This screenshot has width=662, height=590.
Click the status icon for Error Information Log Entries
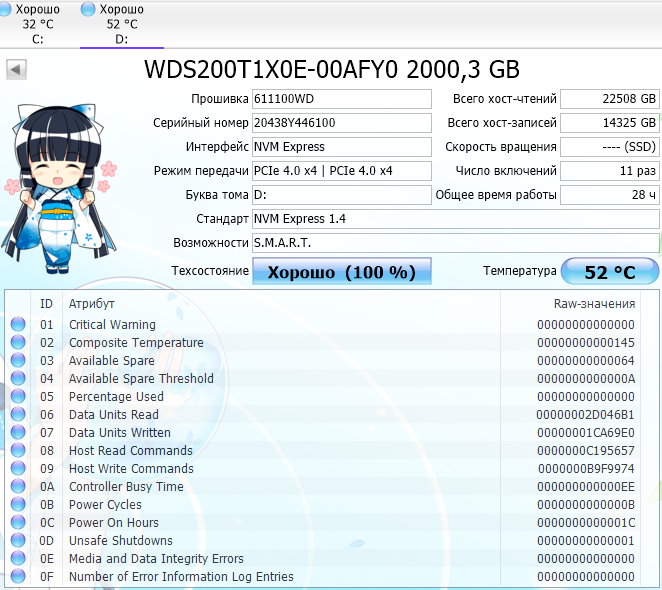(18, 576)
